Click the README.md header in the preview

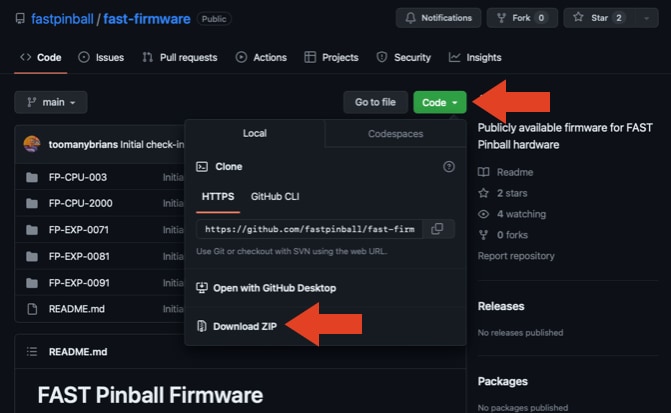point(78,352)
